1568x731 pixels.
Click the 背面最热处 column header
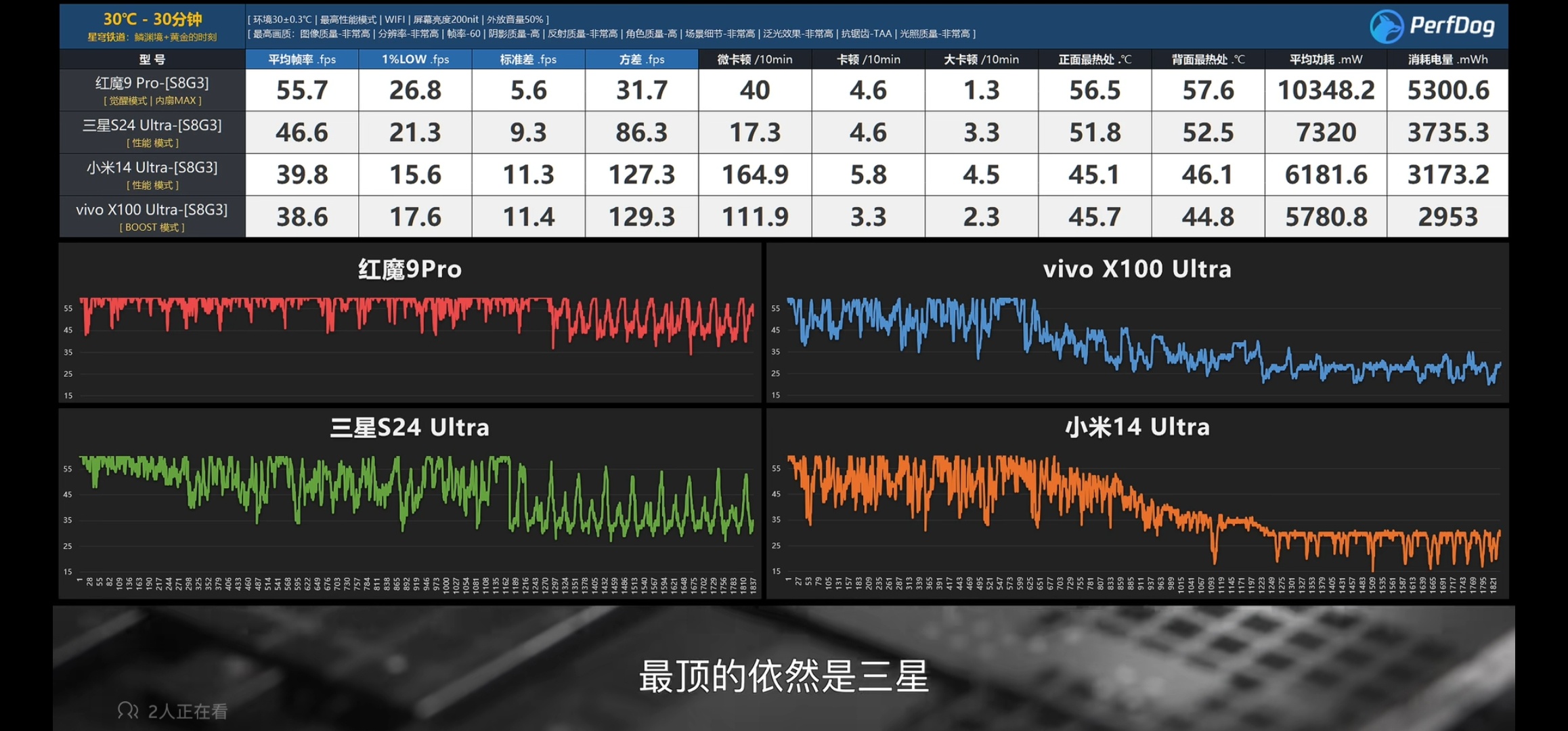pyautogui.click(x=1208, y=59)
